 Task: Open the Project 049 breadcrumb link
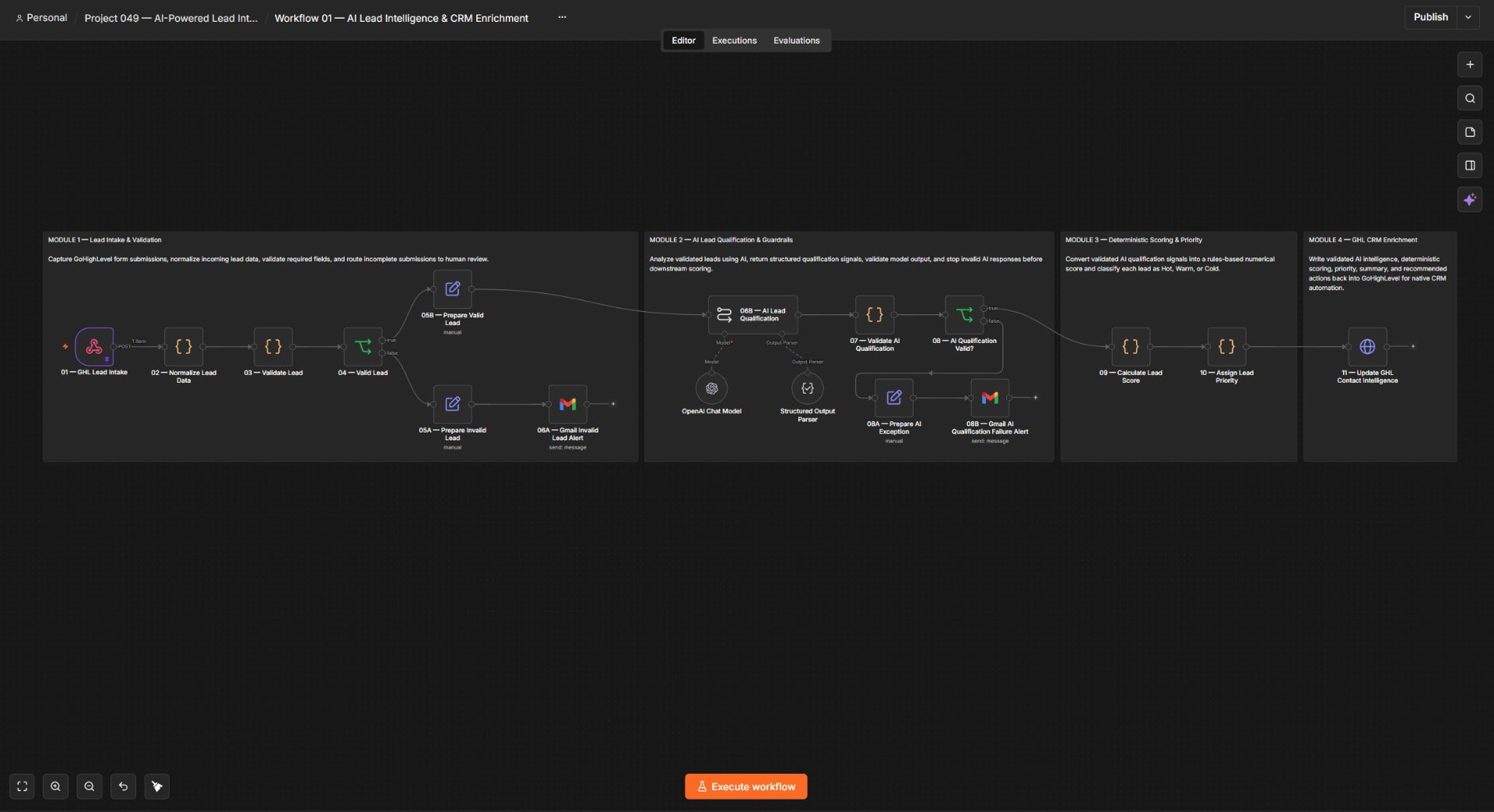(171, 18)
